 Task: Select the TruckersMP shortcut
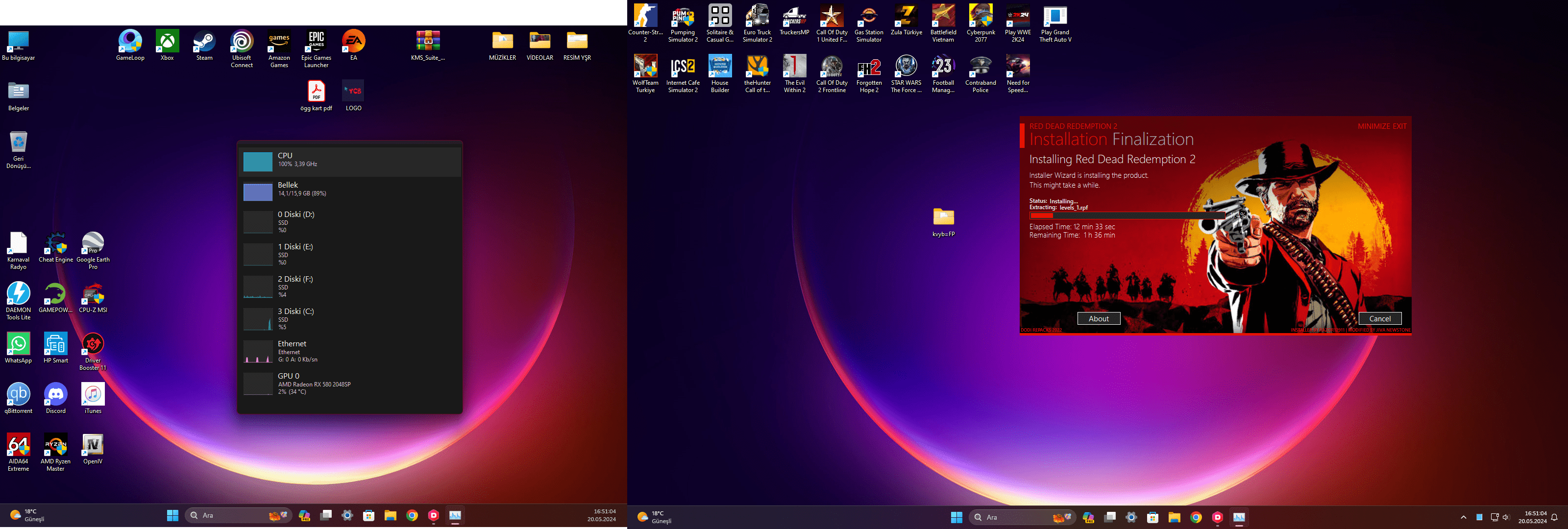click(x=794, y=20)
